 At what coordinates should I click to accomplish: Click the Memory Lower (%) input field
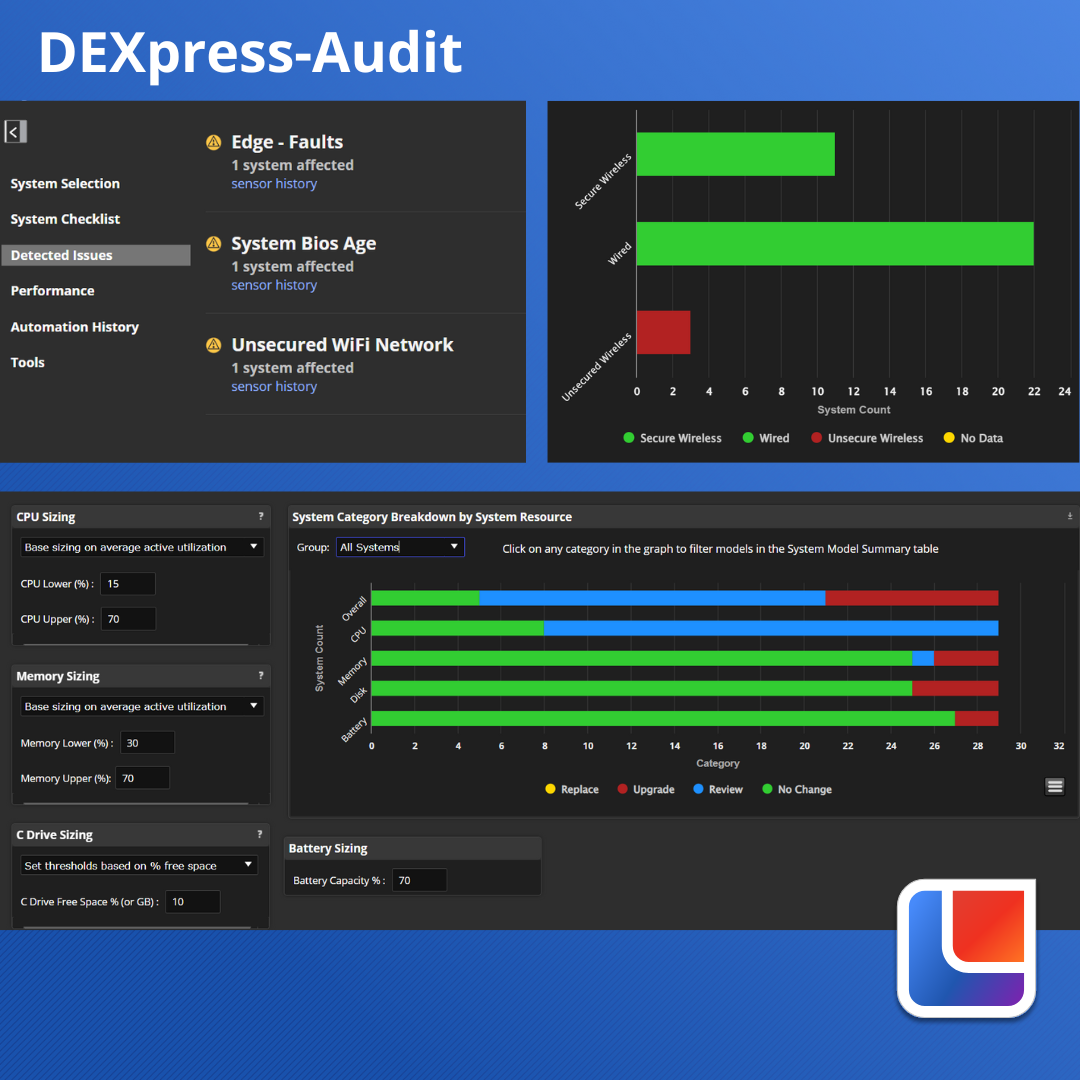tap(147, 742)
